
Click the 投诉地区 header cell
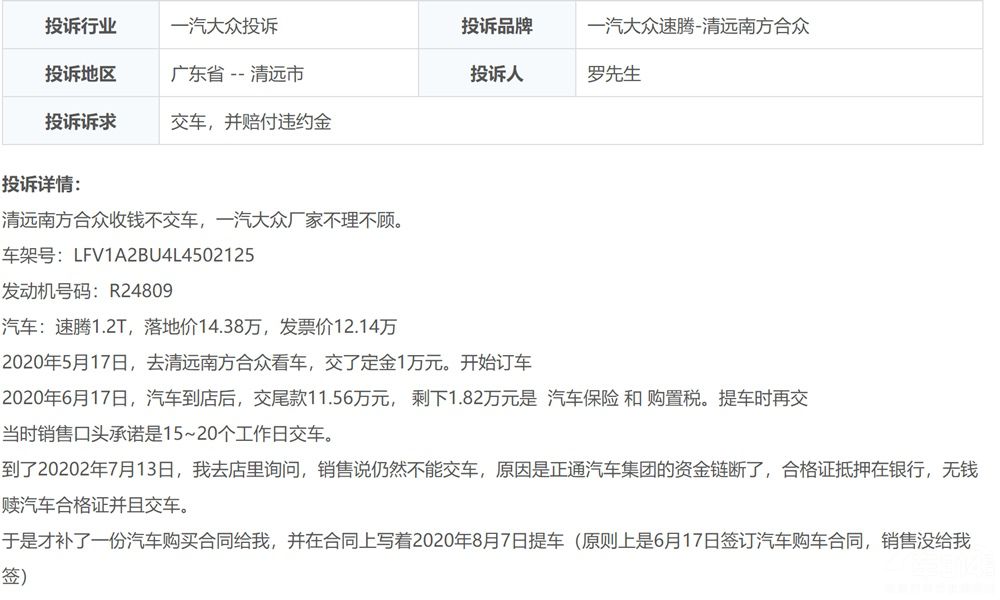pyautogui.click(x=80, y=73)
